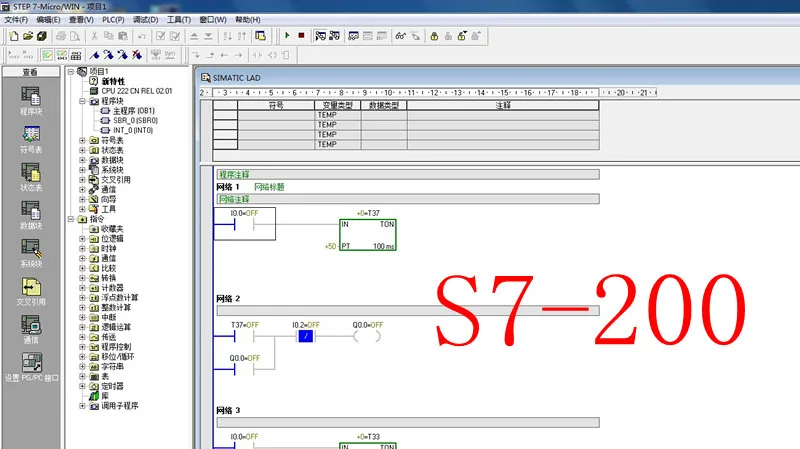The width and height of the screenshot is (800, 449).
Task: Open the PLC(P) menu
Action: (x=113, y=19)
